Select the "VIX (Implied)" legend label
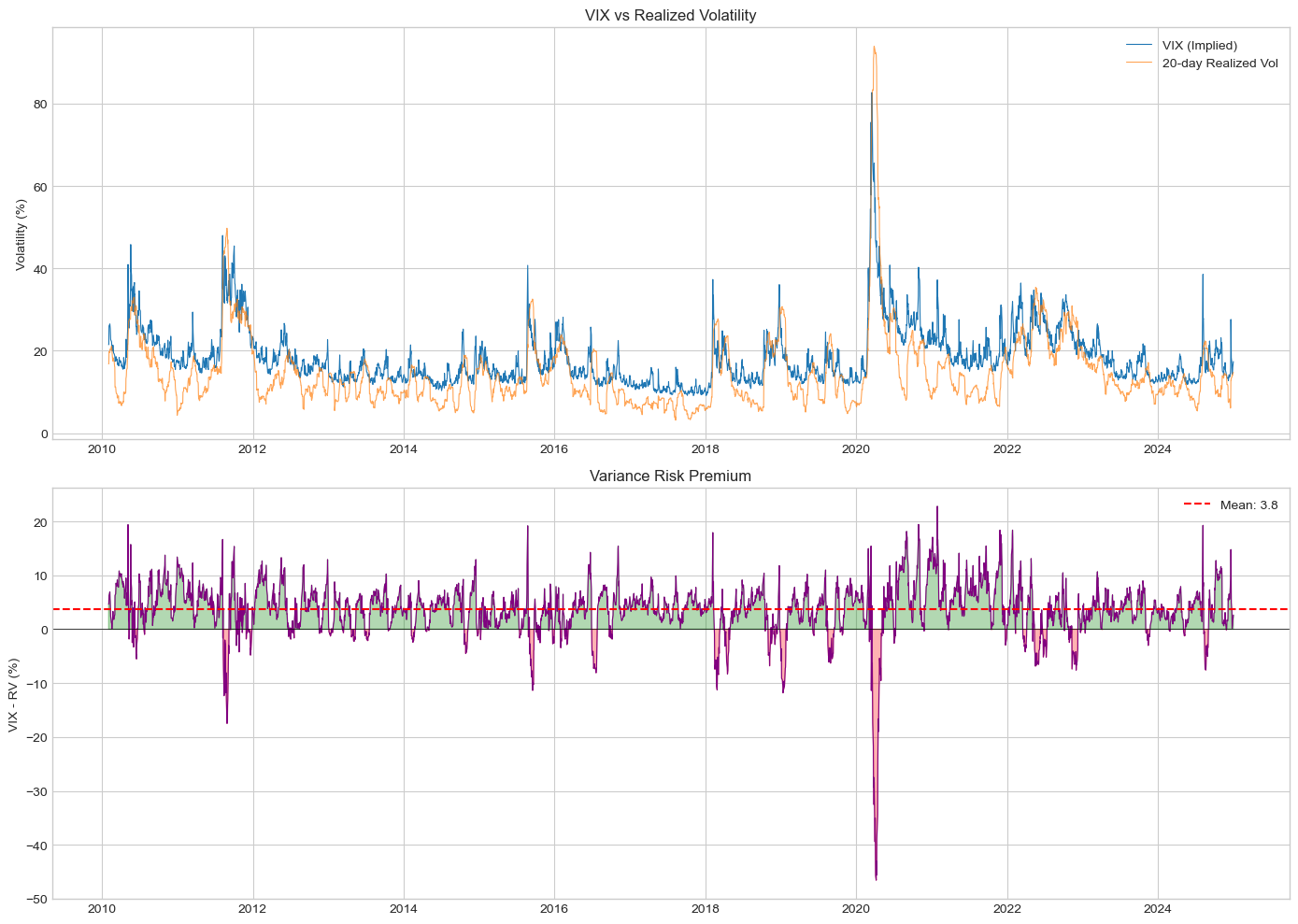The width and height of the screenshot is (1298, 924). click(x=1199, y=45)
